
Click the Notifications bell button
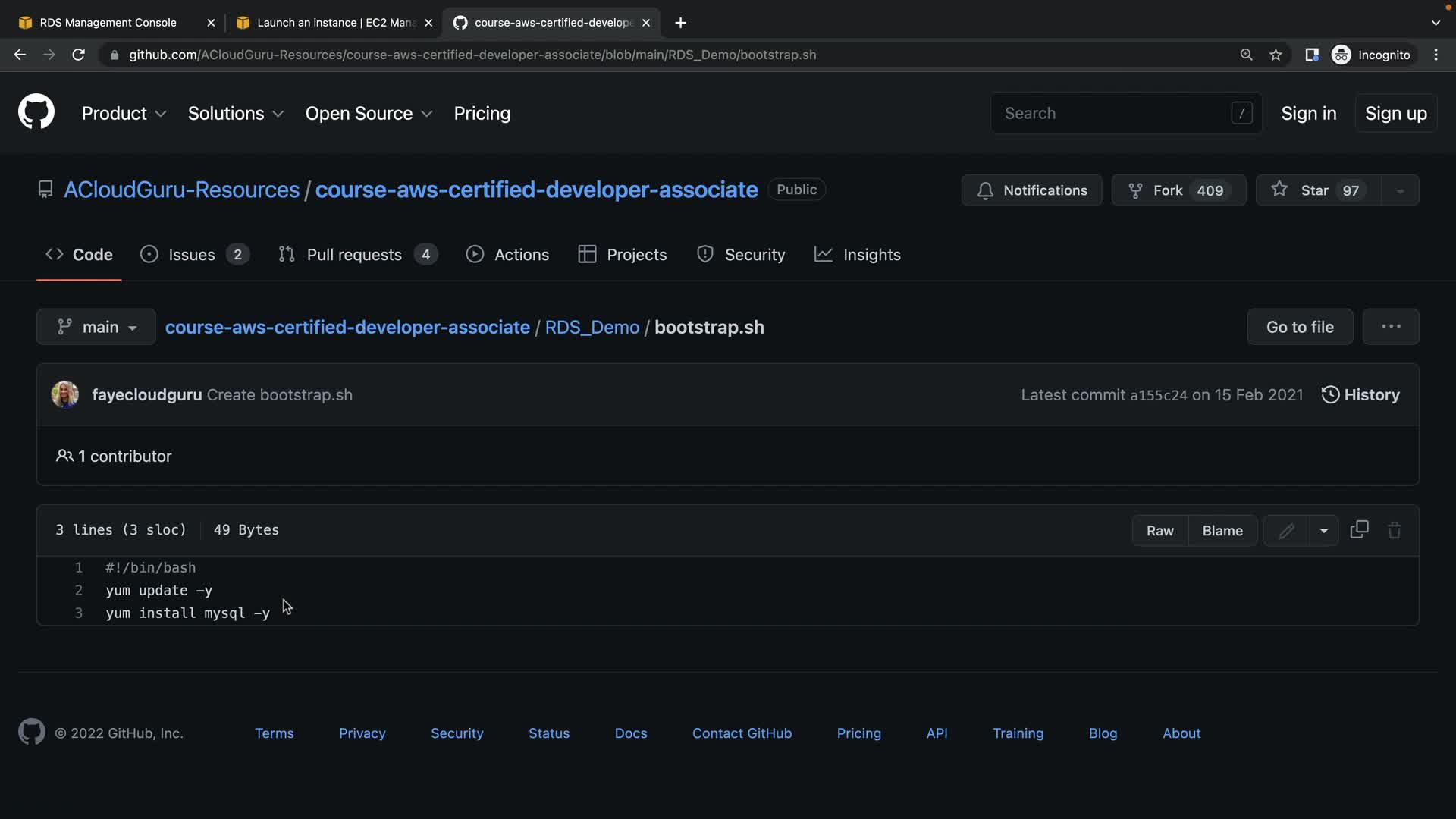pyautogui.click(x=1031, y=190)
